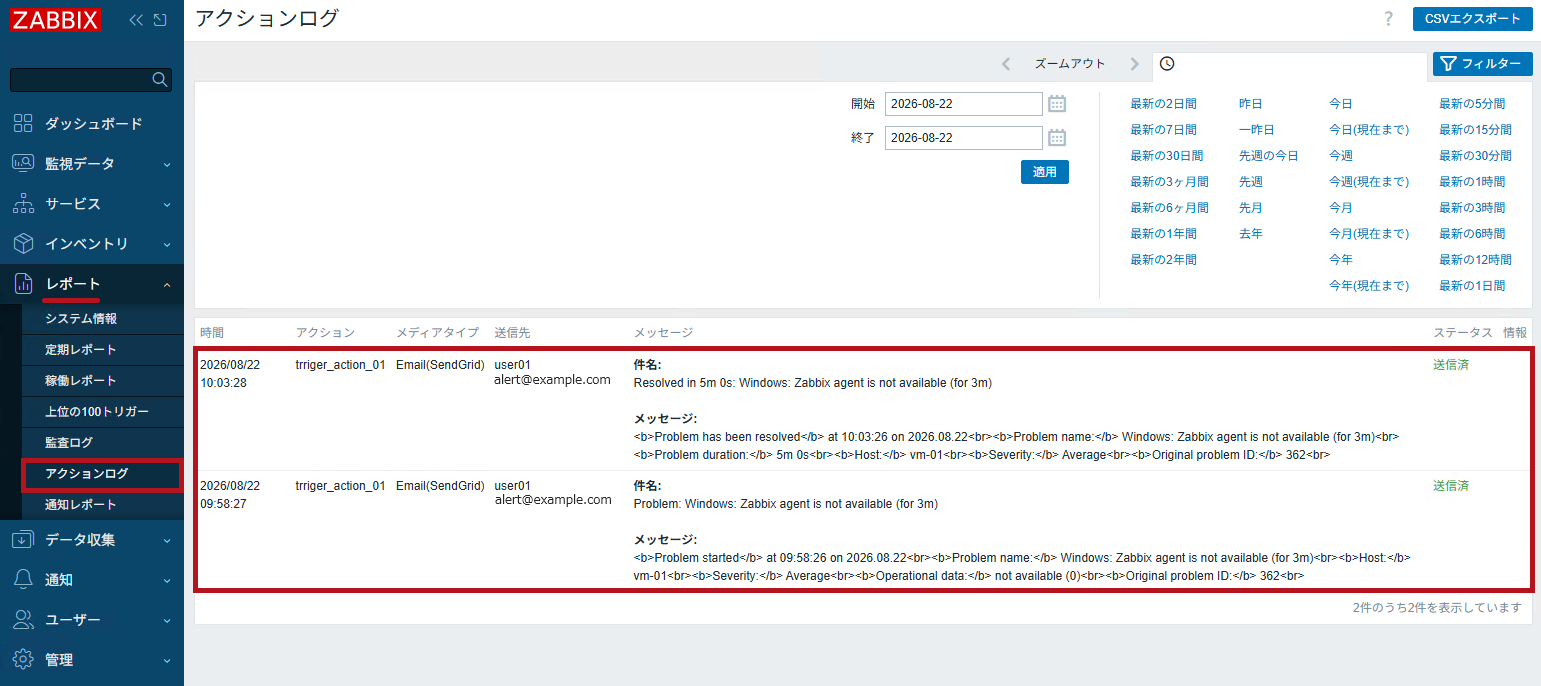Select 昨日 time range
The height and width of the screenshot is (686, 1541).
[x=1250, y=103]
